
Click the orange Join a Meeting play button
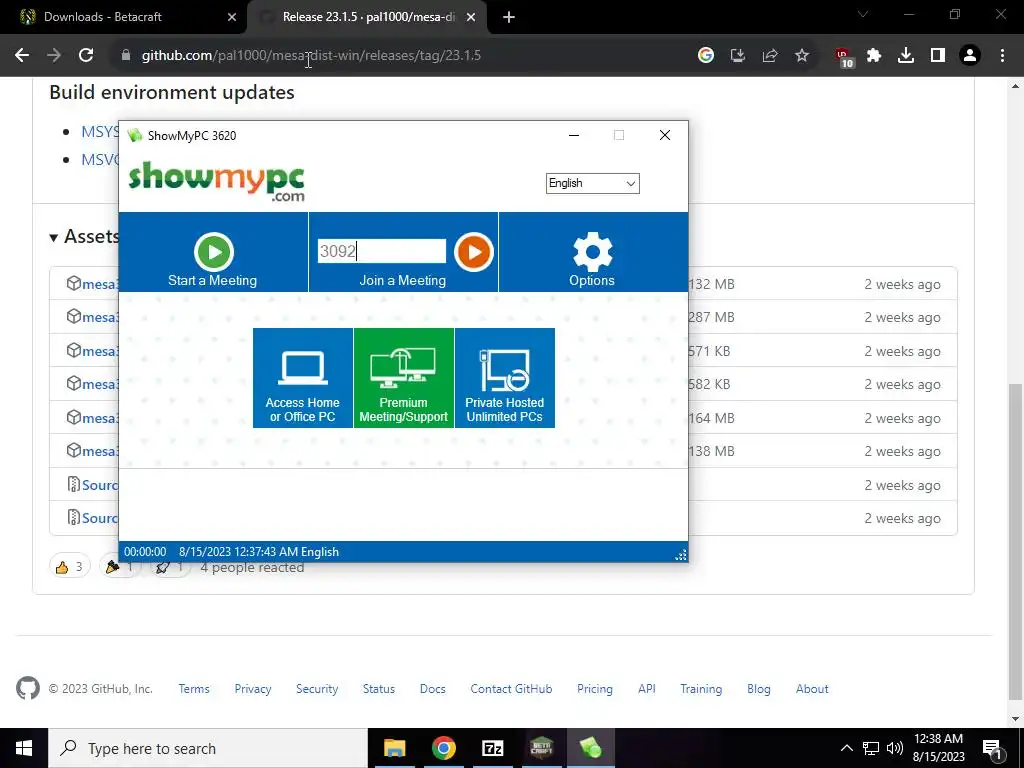pos(473,251)
